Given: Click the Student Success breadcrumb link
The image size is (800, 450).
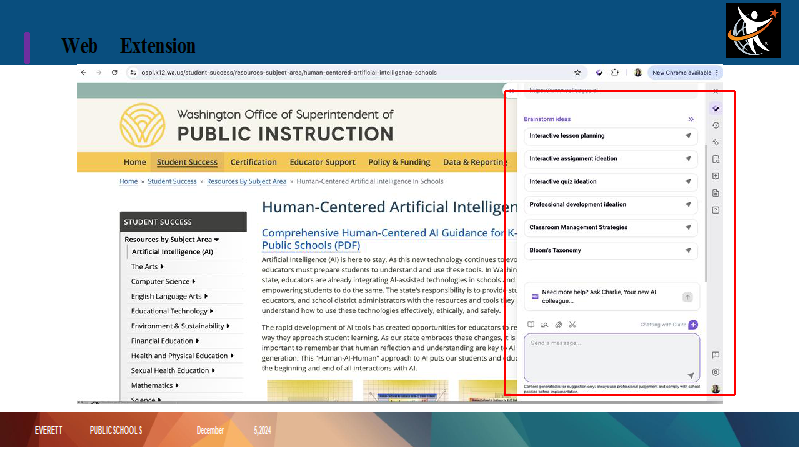Looking at the screenshot, I should click(x=172, y=181).
